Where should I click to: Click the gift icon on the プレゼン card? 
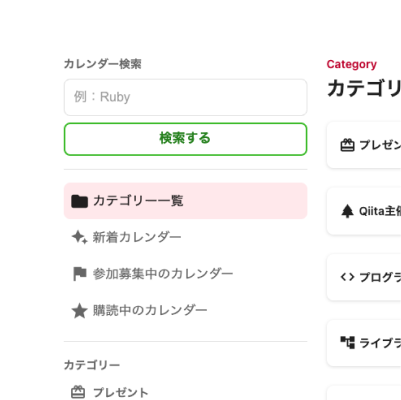tap(347, 145)
